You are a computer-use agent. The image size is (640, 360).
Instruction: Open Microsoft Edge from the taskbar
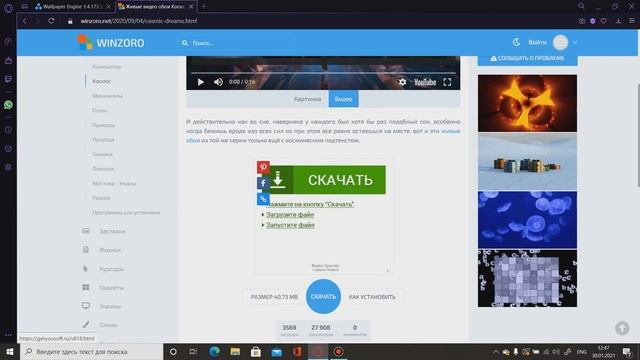[214, 351]
